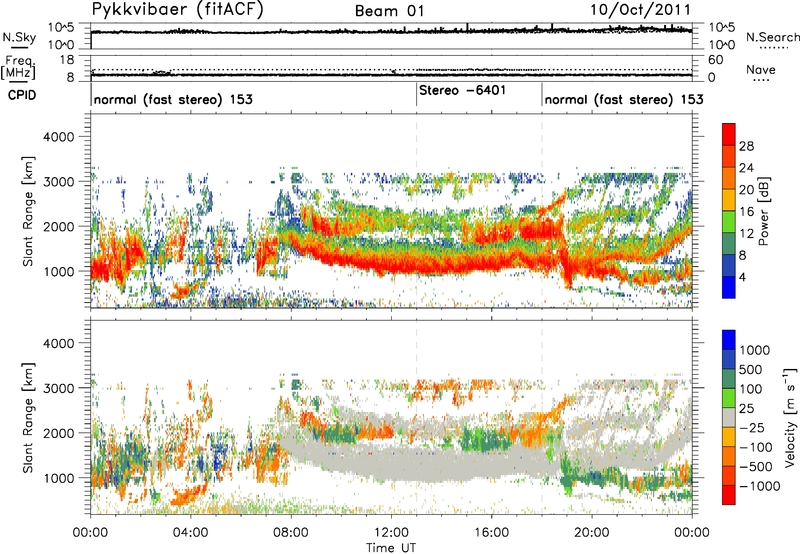Click the first normal (fast stereo) 153 label
Viewport: 800px width, 554px height.
[x=173, y=99]
